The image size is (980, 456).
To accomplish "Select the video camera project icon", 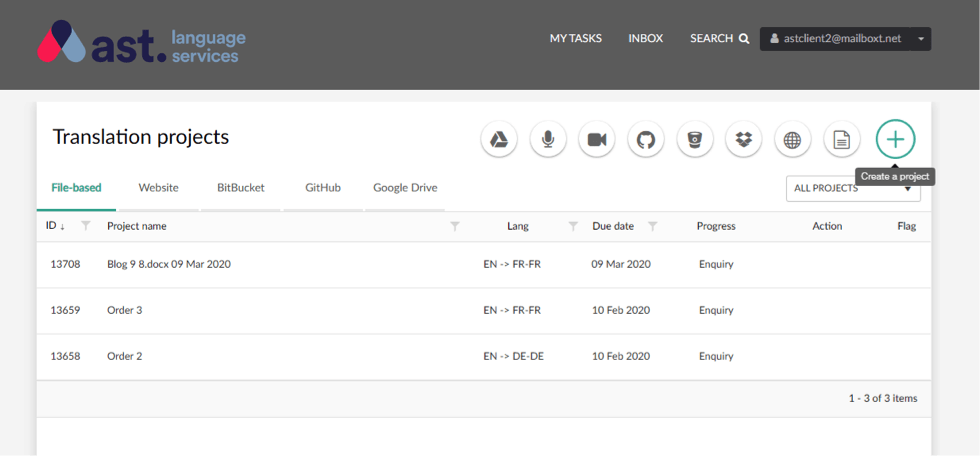I will coord(597,139).
